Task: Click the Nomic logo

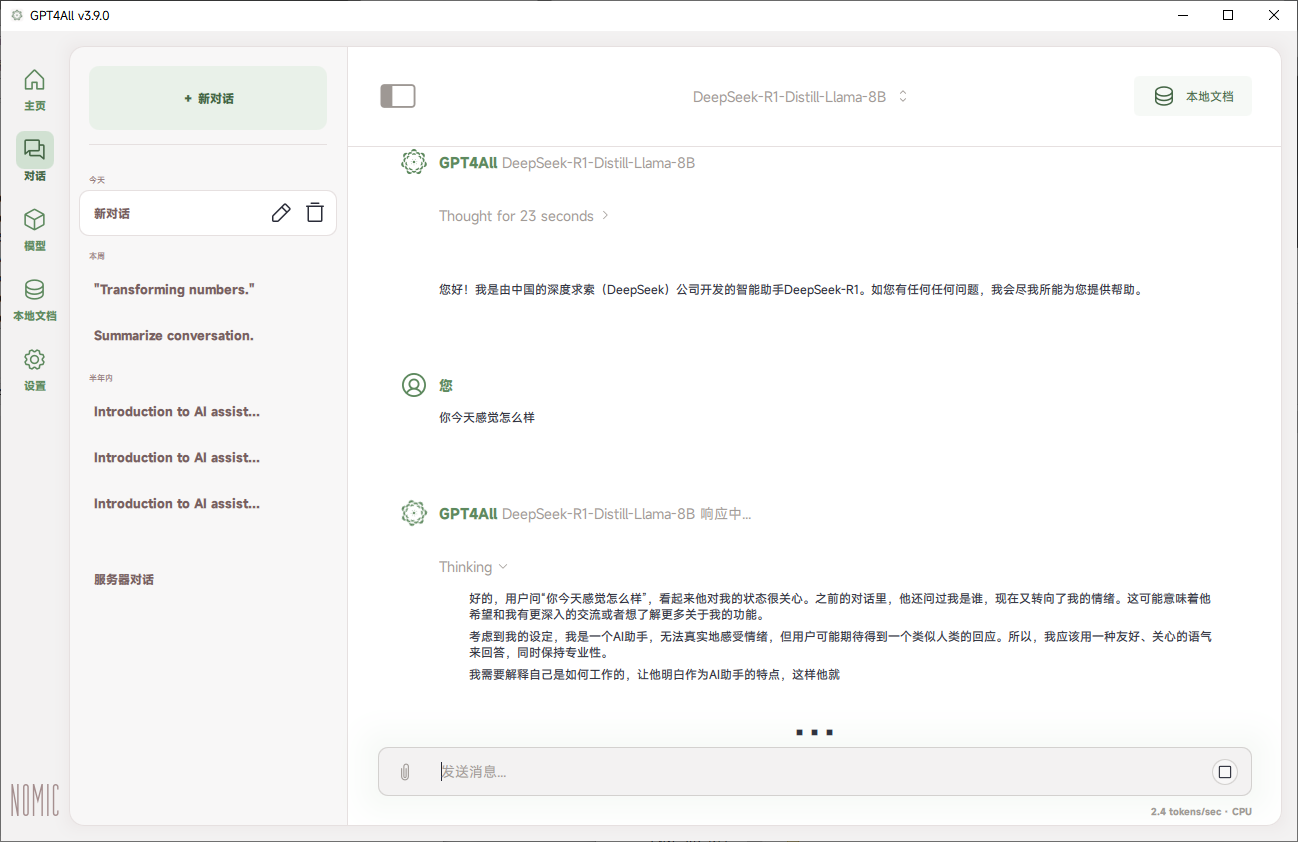Action: pyautogui.click(x=35, y=800)
